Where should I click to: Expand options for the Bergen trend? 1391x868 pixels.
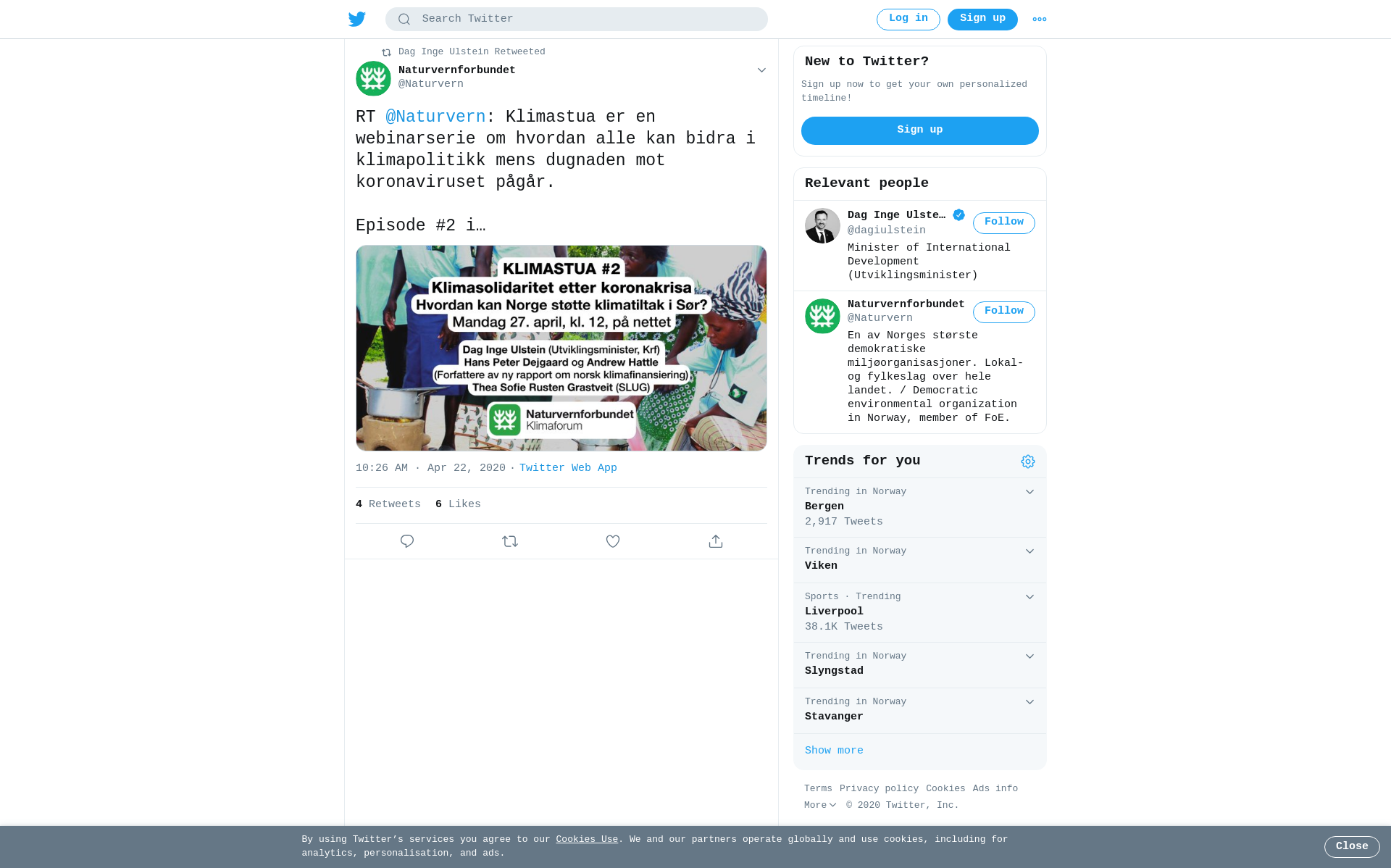[1029, 492]
